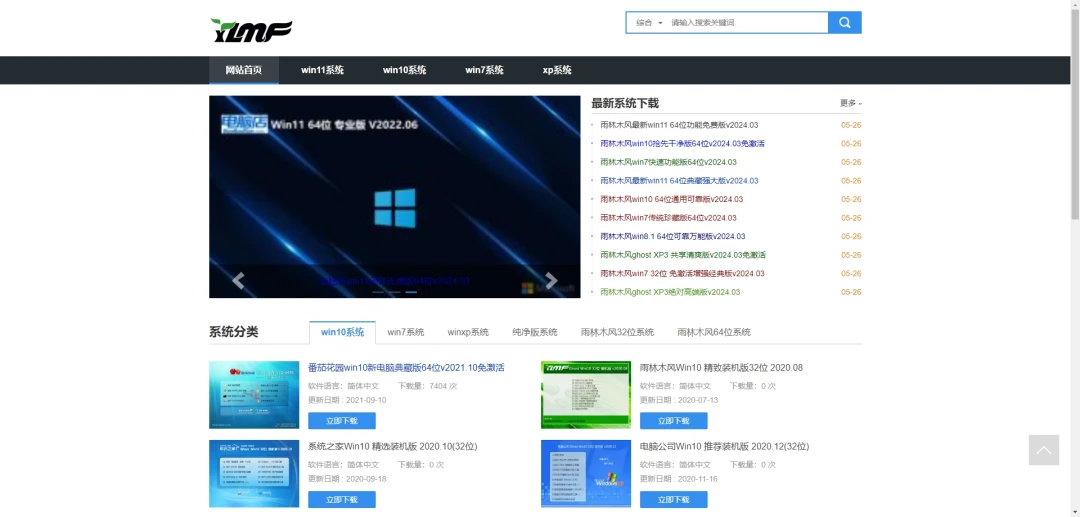Image resolution: width=1080 pixels, height=517 pixels.
Task: Click thumbnail of 番茄花园win10新电脑典藏版
Action: click(x=254, y=395)
